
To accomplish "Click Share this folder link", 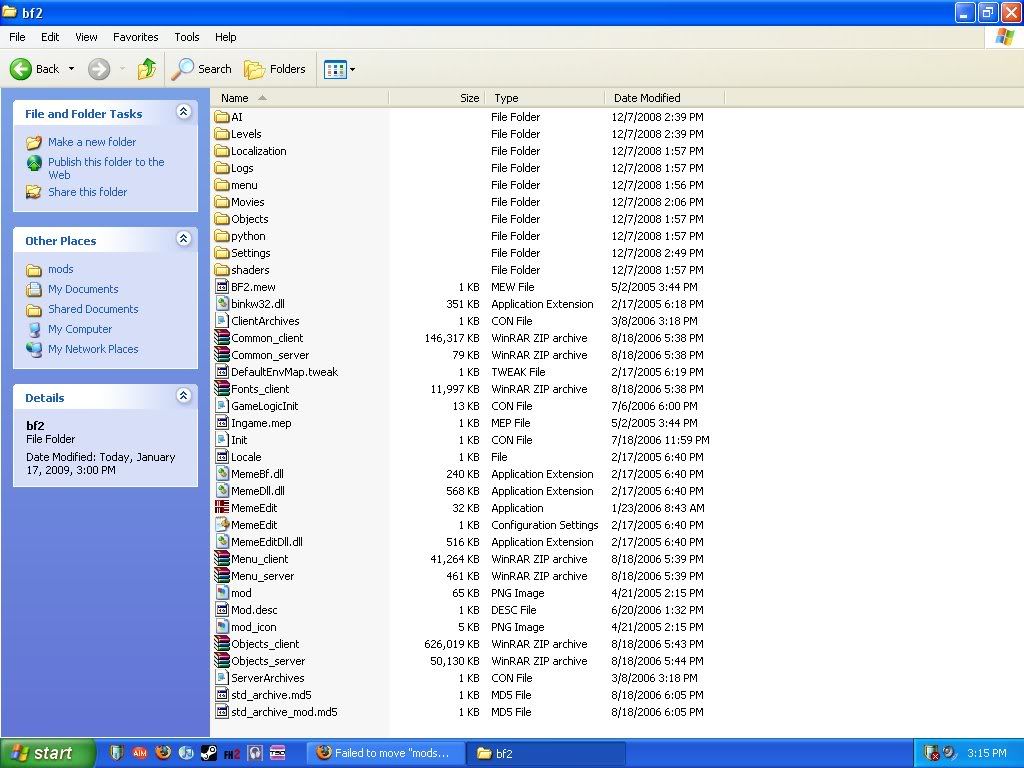I will [88, 192].
